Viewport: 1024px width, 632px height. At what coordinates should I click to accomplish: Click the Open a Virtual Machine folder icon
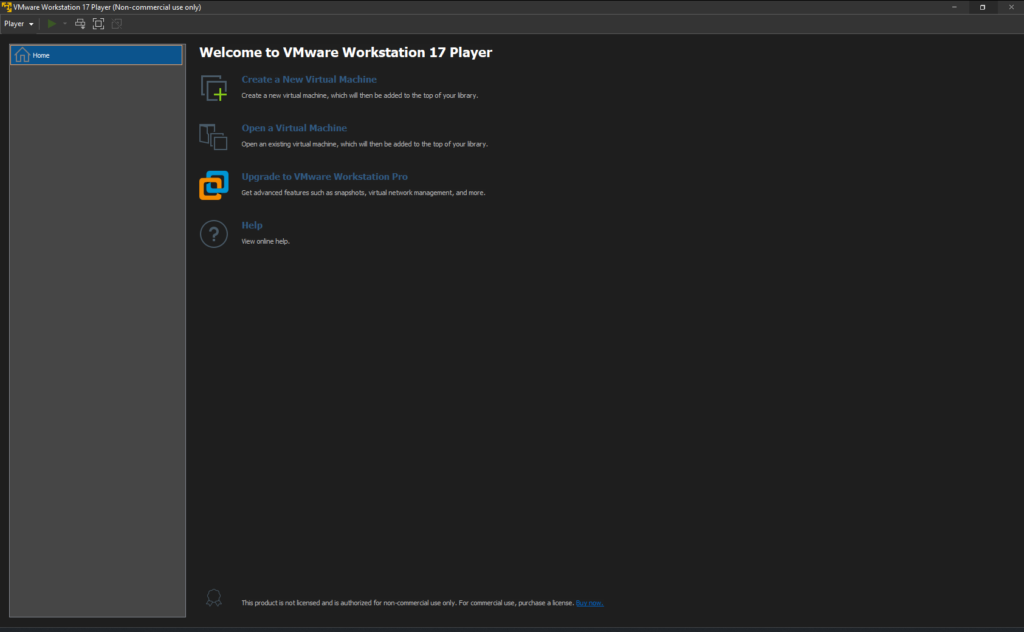click(x=214, y=137)
